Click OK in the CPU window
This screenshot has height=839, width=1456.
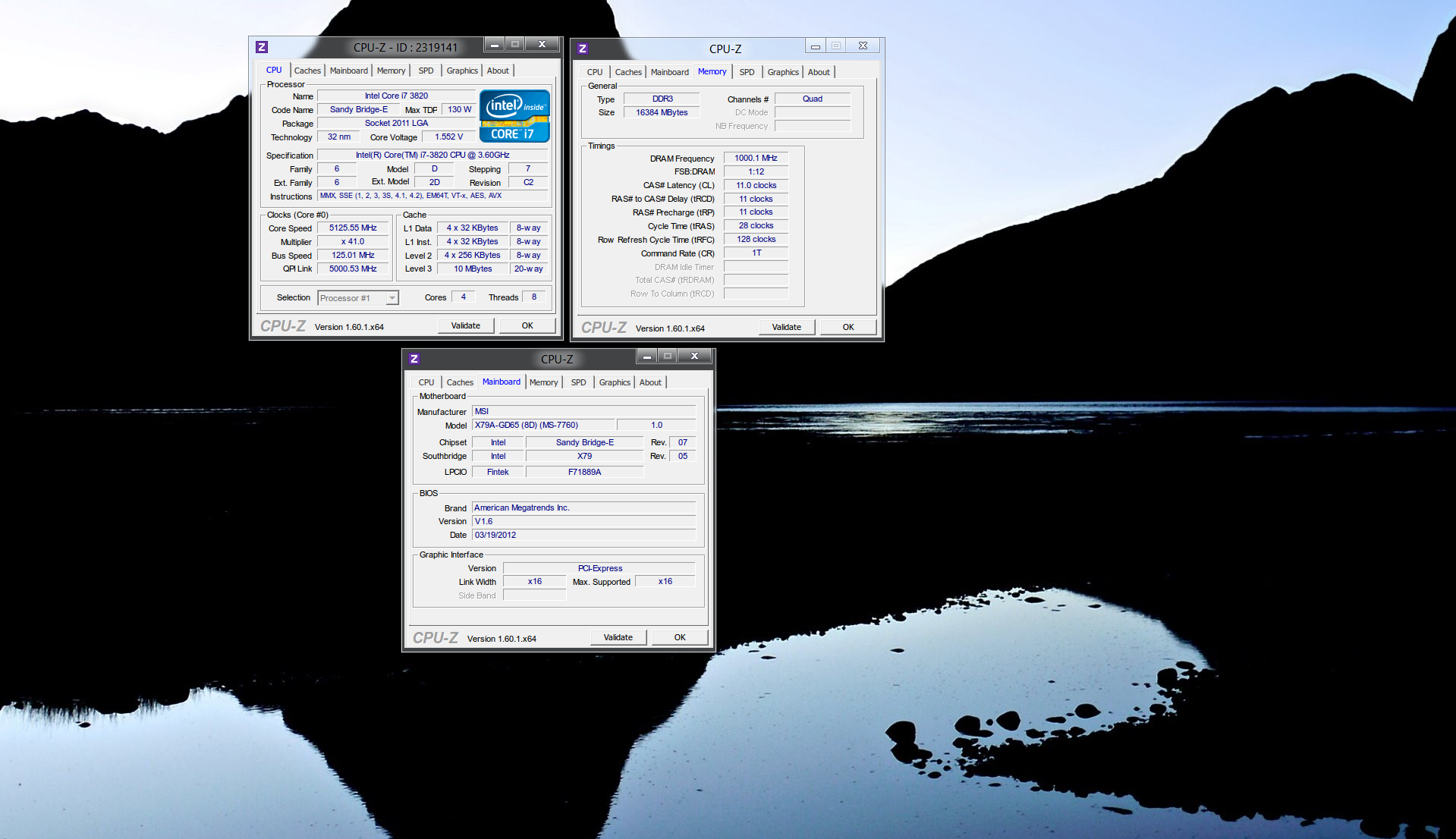click(527, 325)
